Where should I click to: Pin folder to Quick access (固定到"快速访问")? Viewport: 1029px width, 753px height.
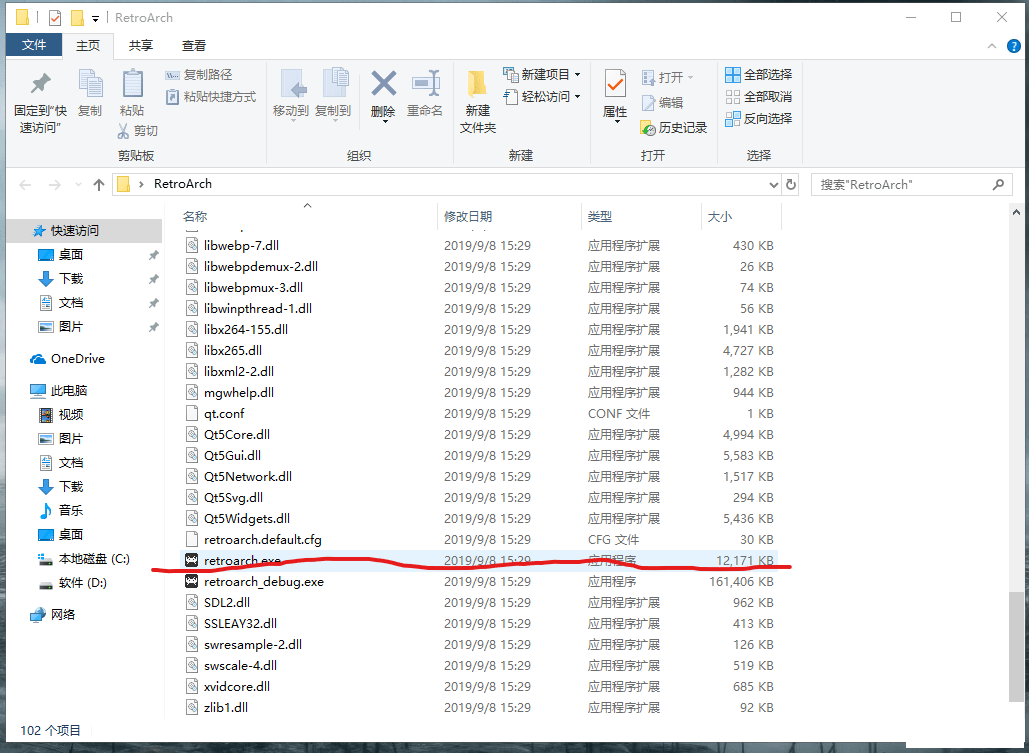pyautogui.click(x=40, y=102)
